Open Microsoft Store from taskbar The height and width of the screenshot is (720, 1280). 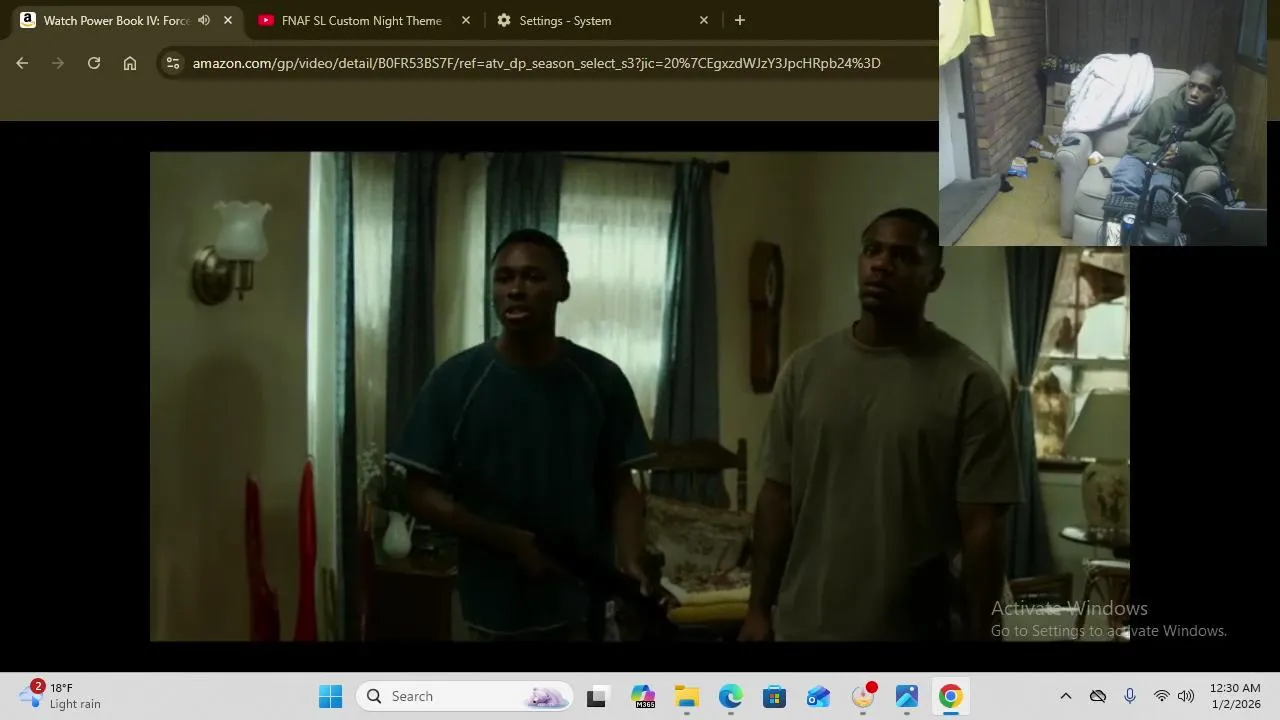point(775,696)
